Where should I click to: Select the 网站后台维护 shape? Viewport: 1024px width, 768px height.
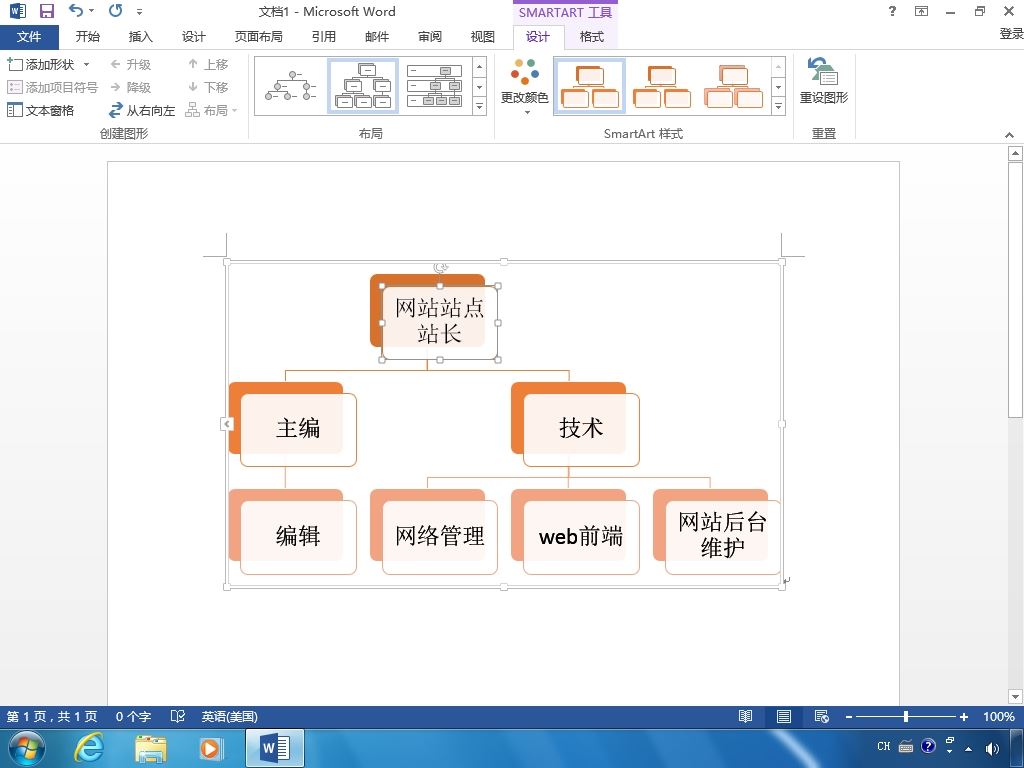tap(722, 537)
